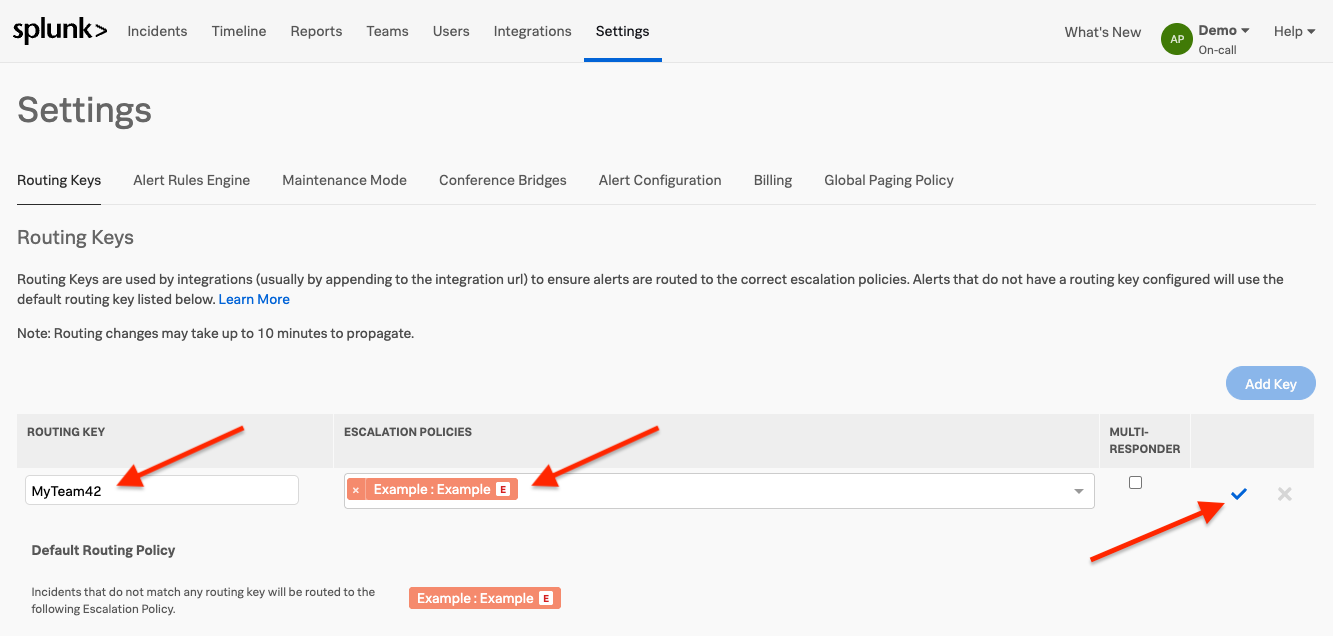Open the Global Paging Policy tab

888,181
